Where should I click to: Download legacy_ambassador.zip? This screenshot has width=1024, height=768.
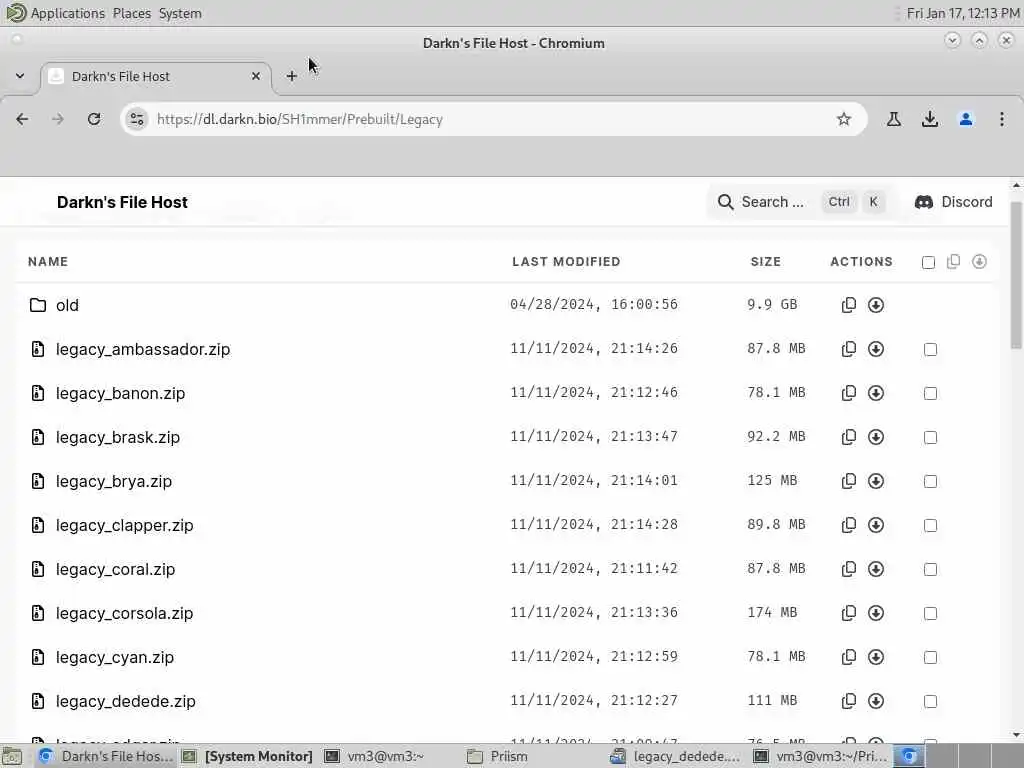[x=876, y=349]
